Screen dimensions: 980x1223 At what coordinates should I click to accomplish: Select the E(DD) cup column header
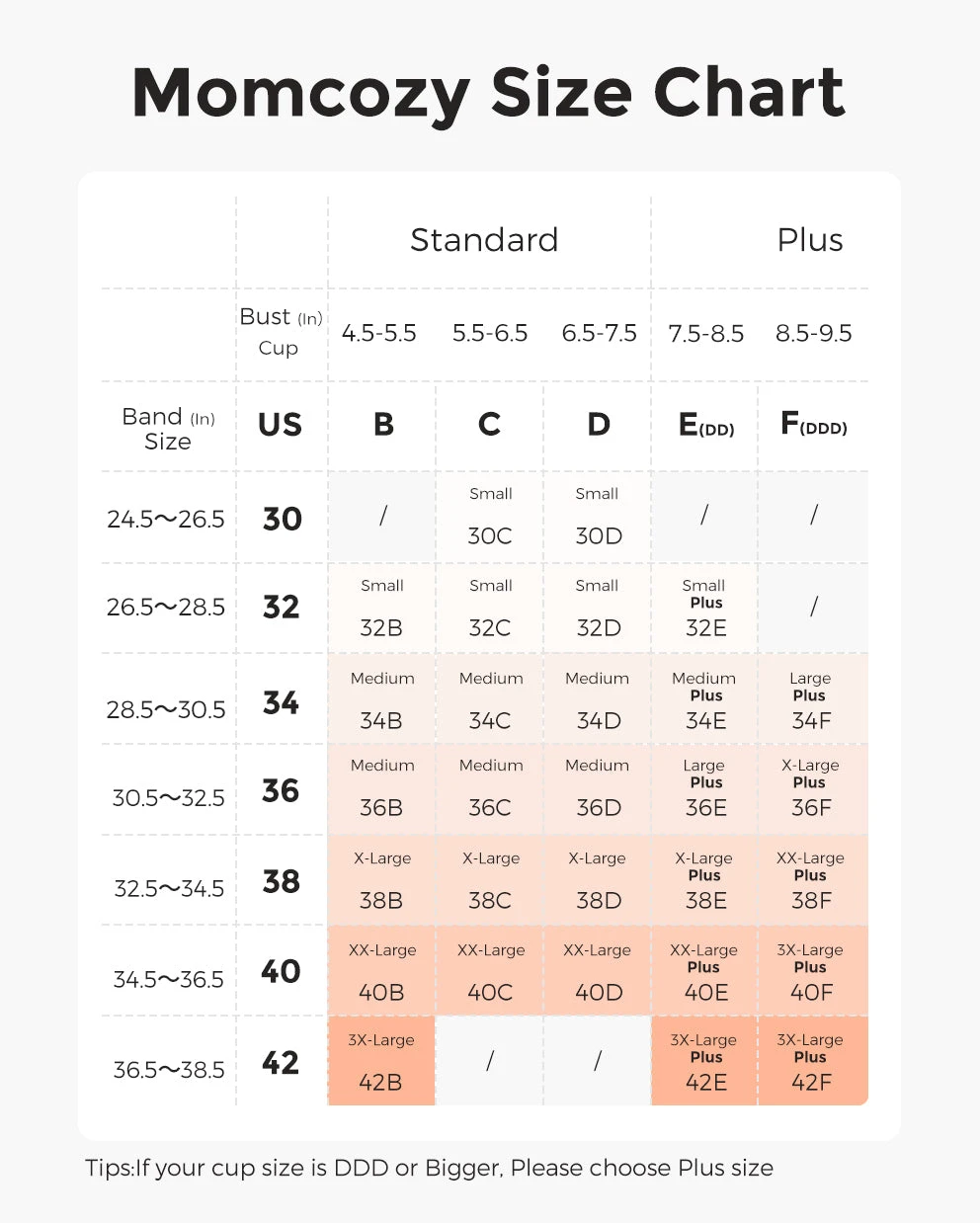pyautogui.click(x=706, y=425)
